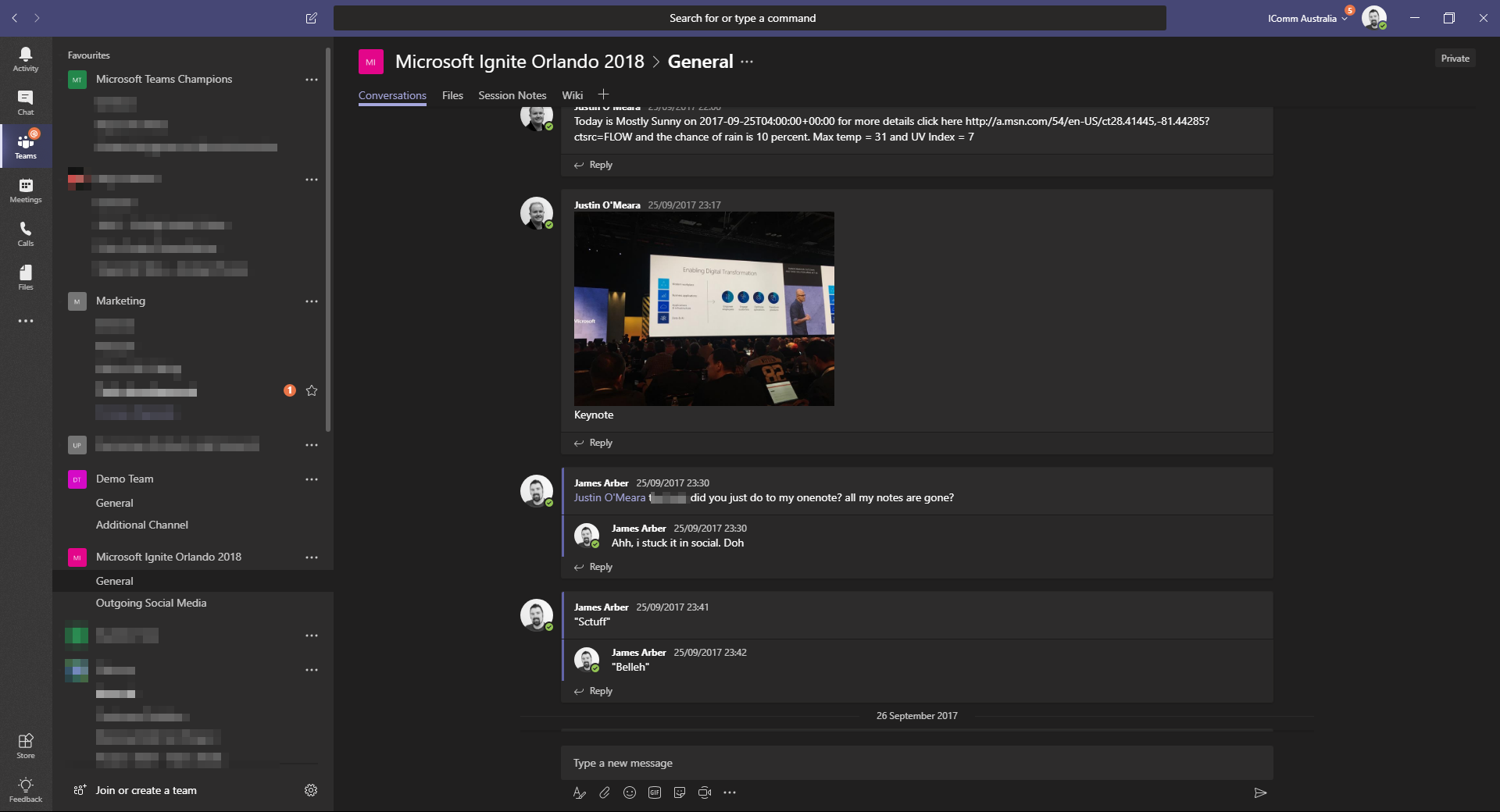
Task: Go forward using the right arrow
Action: click(37, 18)
